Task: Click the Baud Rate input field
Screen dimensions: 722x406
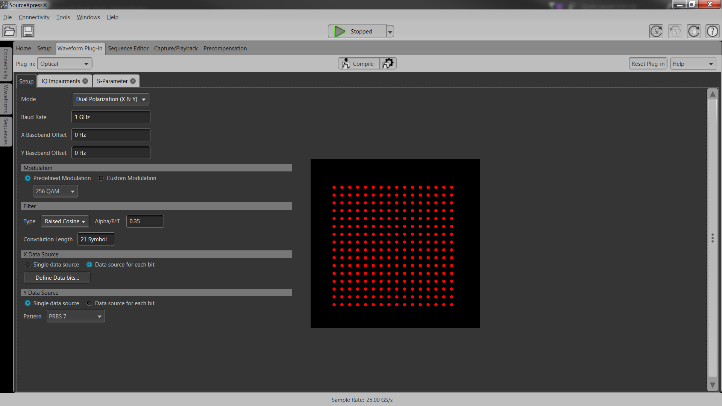Action: (110, 117)
